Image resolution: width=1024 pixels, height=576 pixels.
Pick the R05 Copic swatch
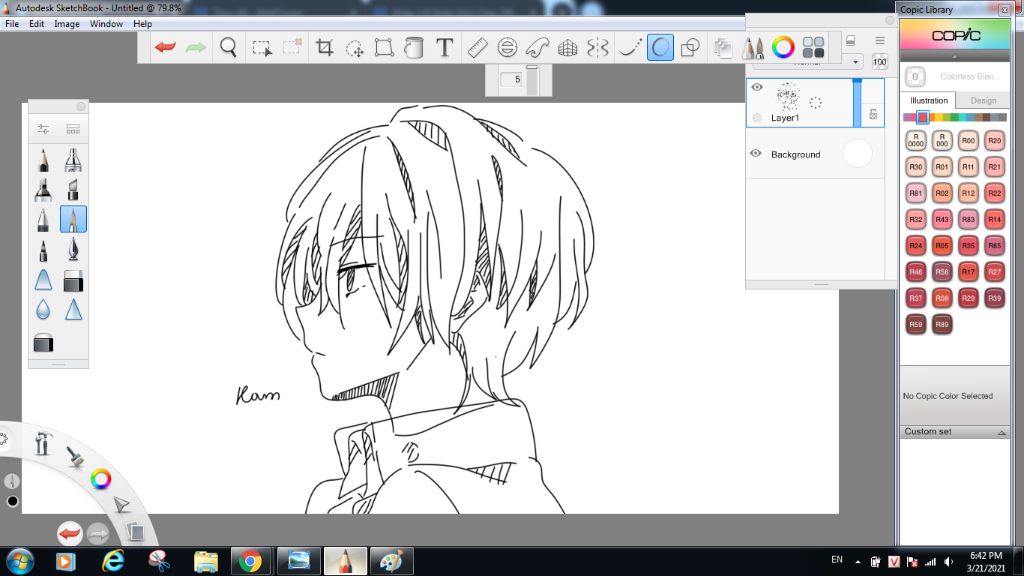tap(942, 246)
